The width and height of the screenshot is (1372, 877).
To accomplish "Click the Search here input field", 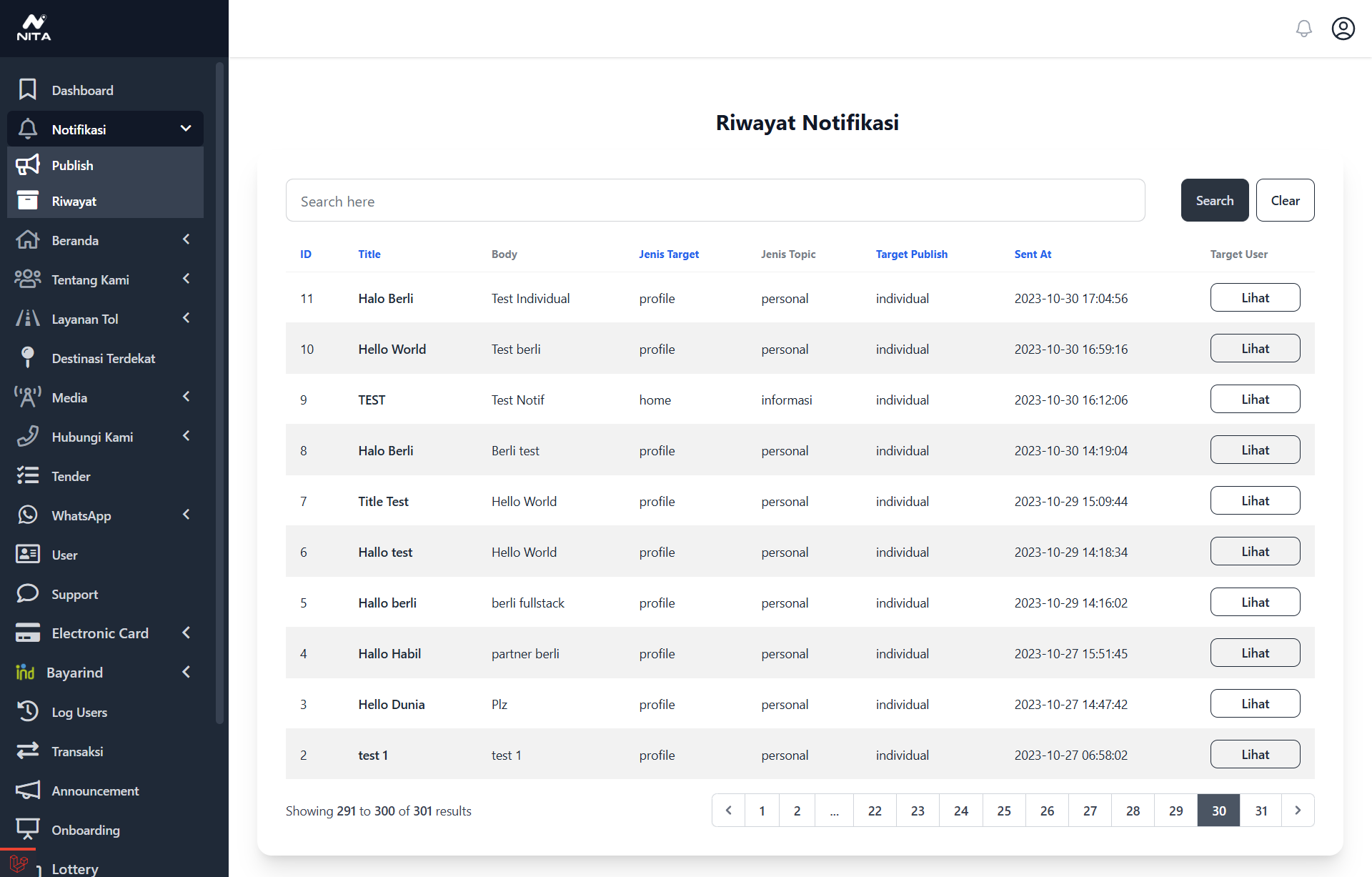I will 715,201.
